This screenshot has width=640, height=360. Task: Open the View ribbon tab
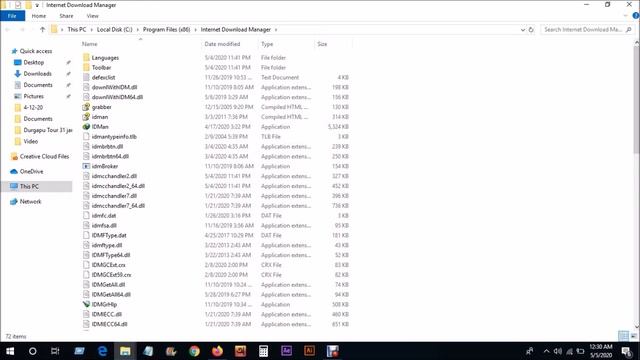pyautogui.click(x=93, y=16)
